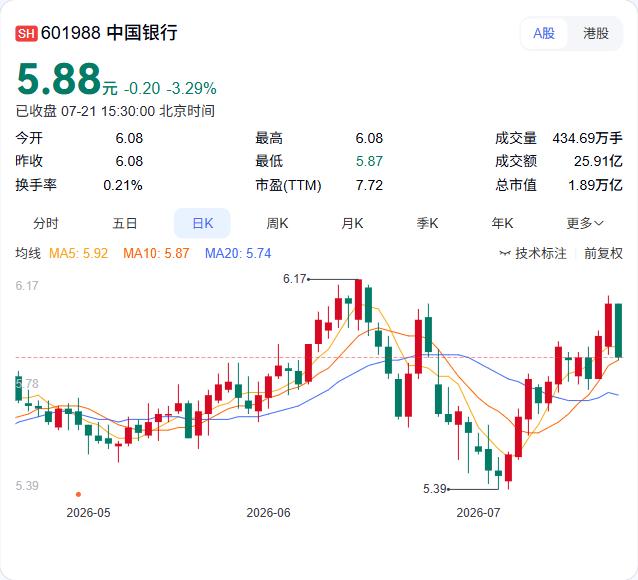Click the 换手率 0.21% value
The height and width of the screenshot is (580, 638).
(x=123, y=185)
